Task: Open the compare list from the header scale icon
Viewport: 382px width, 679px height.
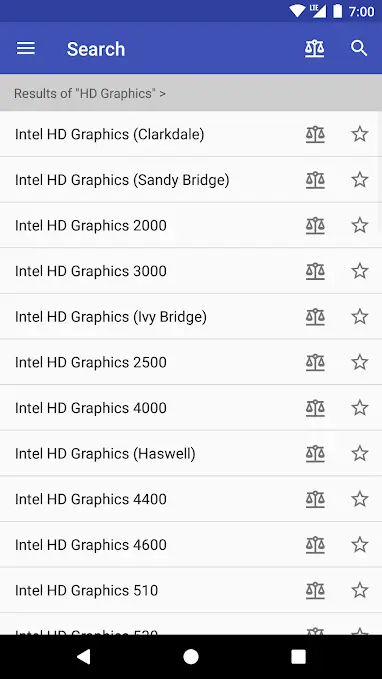Action: tap(314, 48)
